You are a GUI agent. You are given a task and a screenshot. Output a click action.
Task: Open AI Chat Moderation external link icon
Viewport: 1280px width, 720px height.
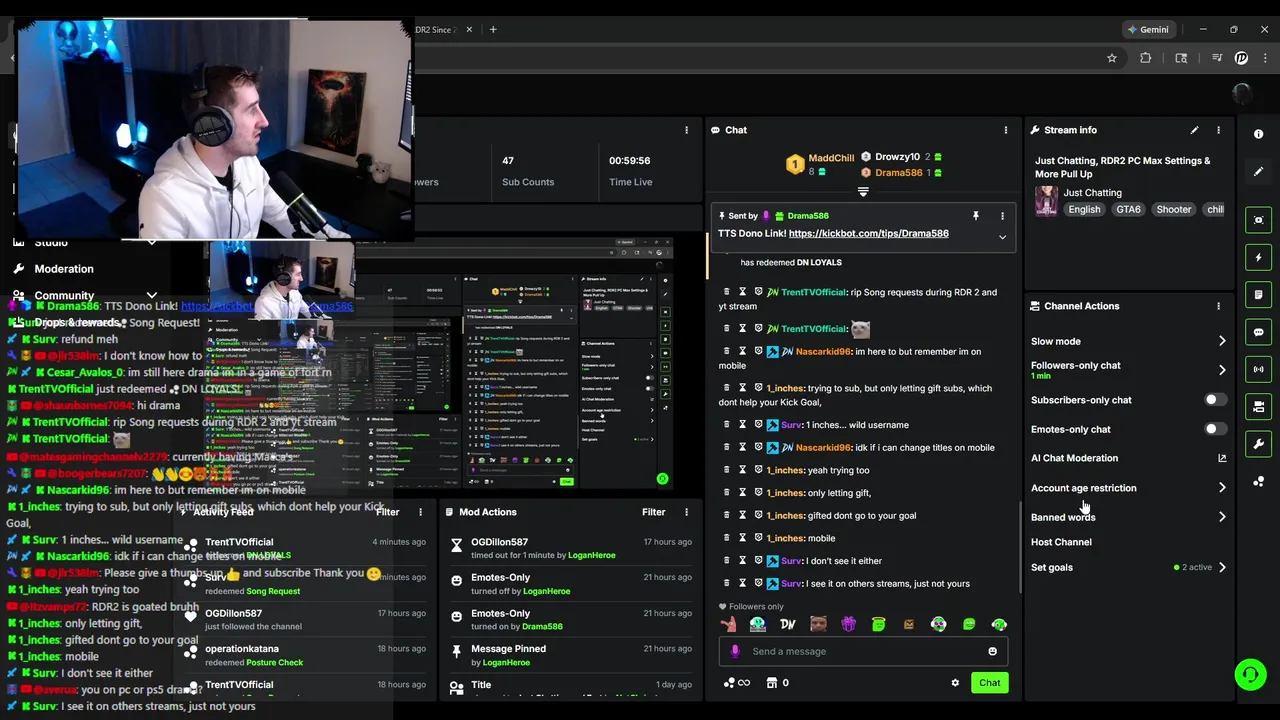pos(1222,458)
